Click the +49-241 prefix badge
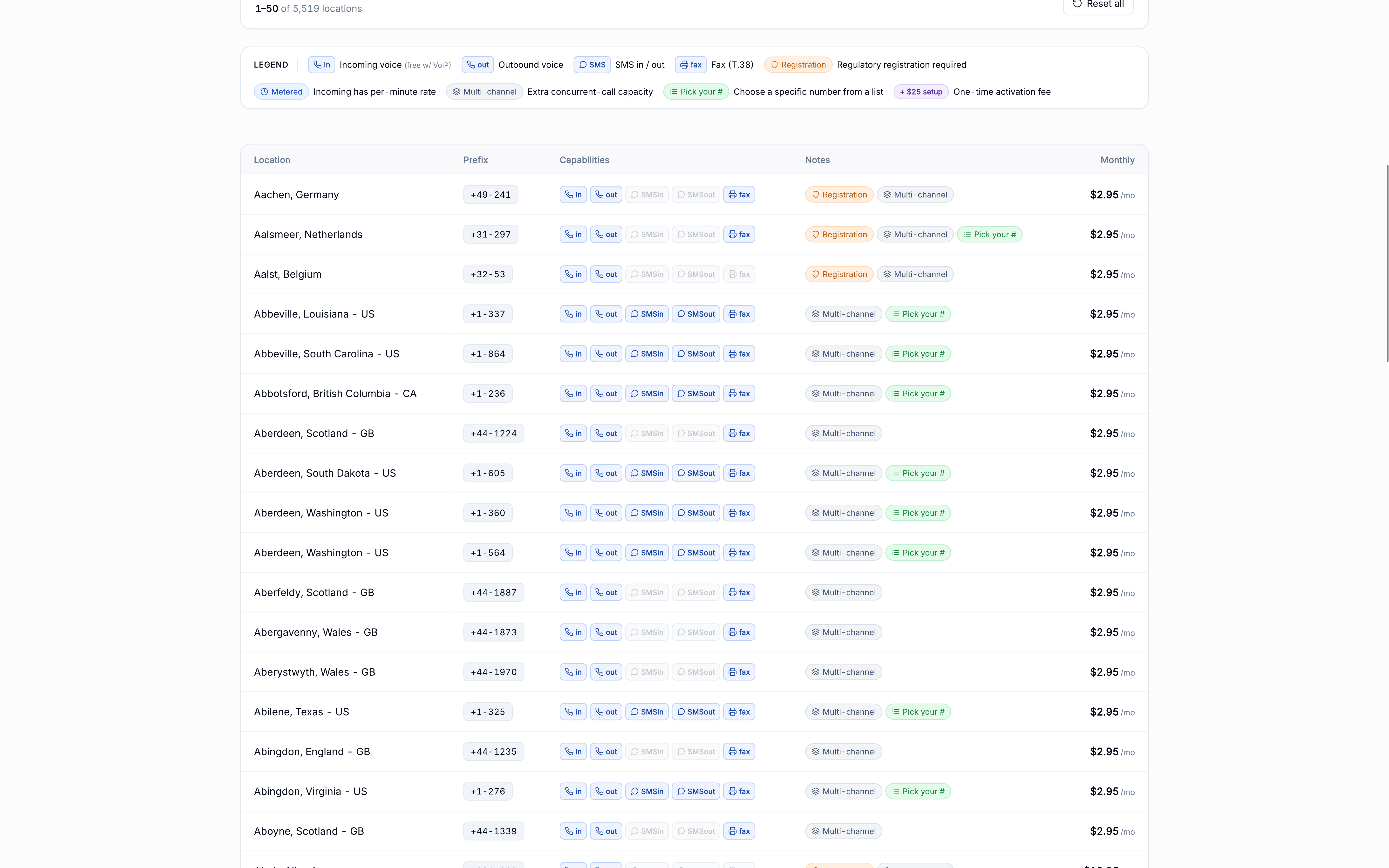 point(491,195)
